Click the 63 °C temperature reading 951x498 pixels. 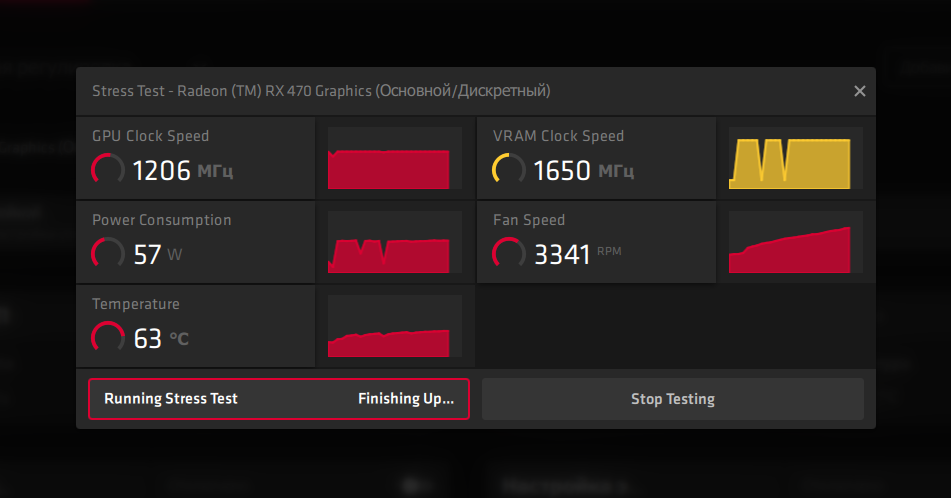coord(161,338)
